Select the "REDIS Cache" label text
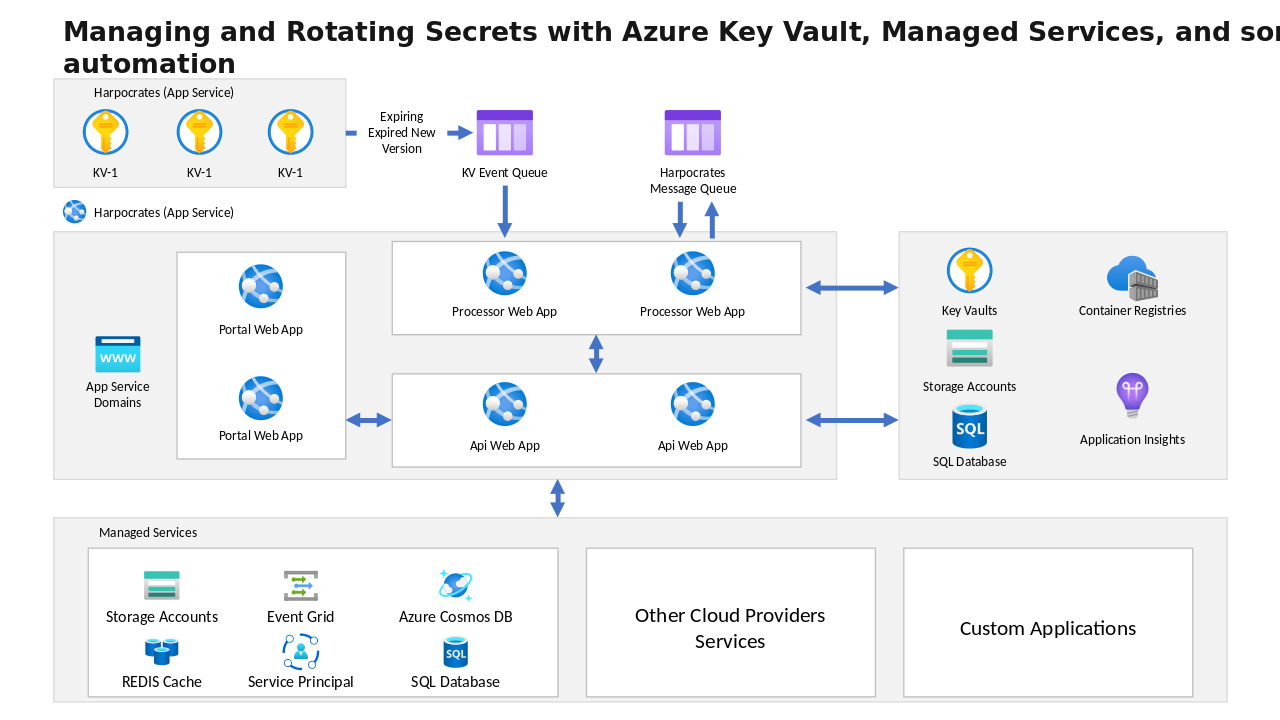 click(162, 682)
